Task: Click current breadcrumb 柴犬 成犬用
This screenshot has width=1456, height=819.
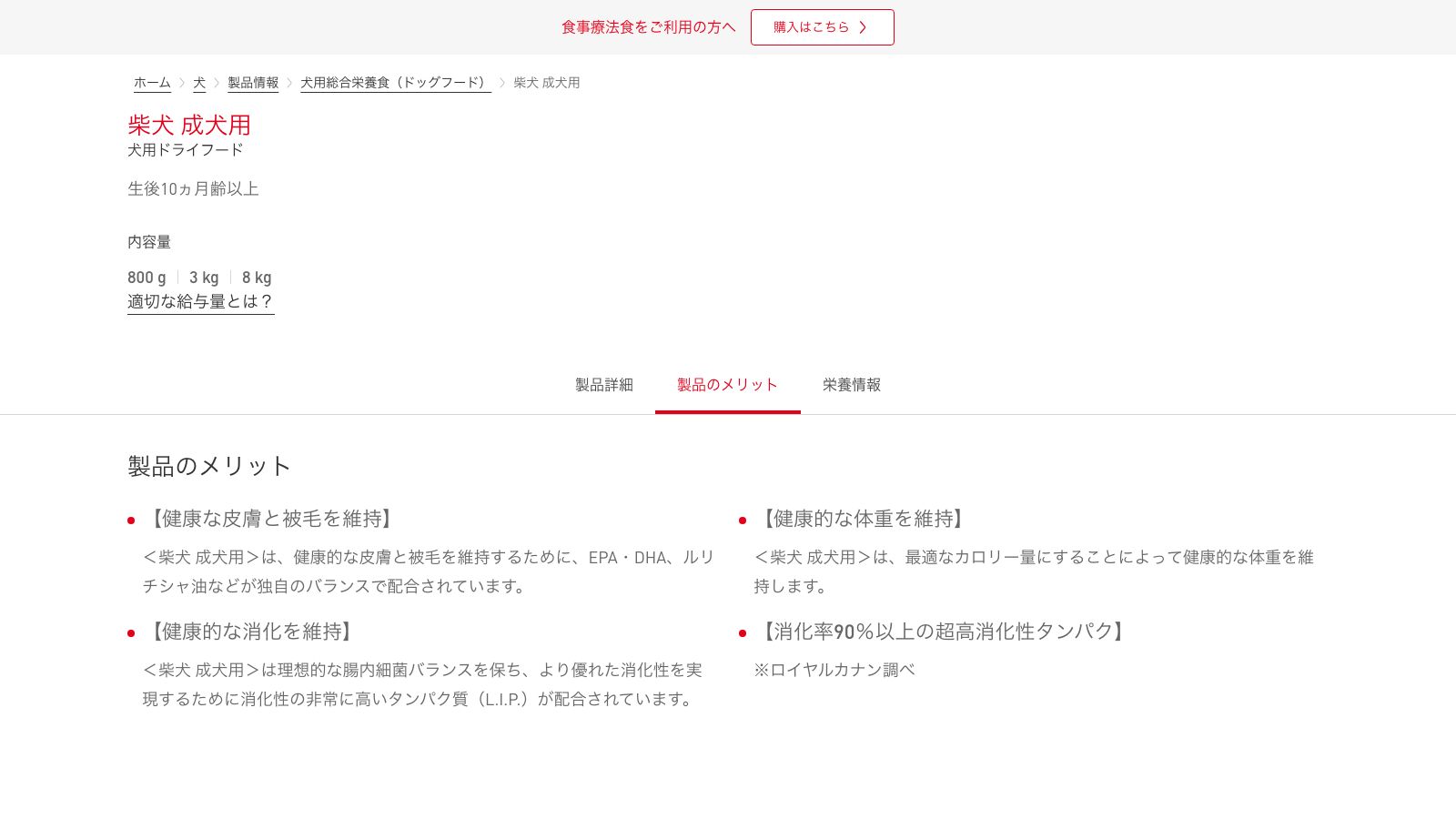Action: (547, 83)
